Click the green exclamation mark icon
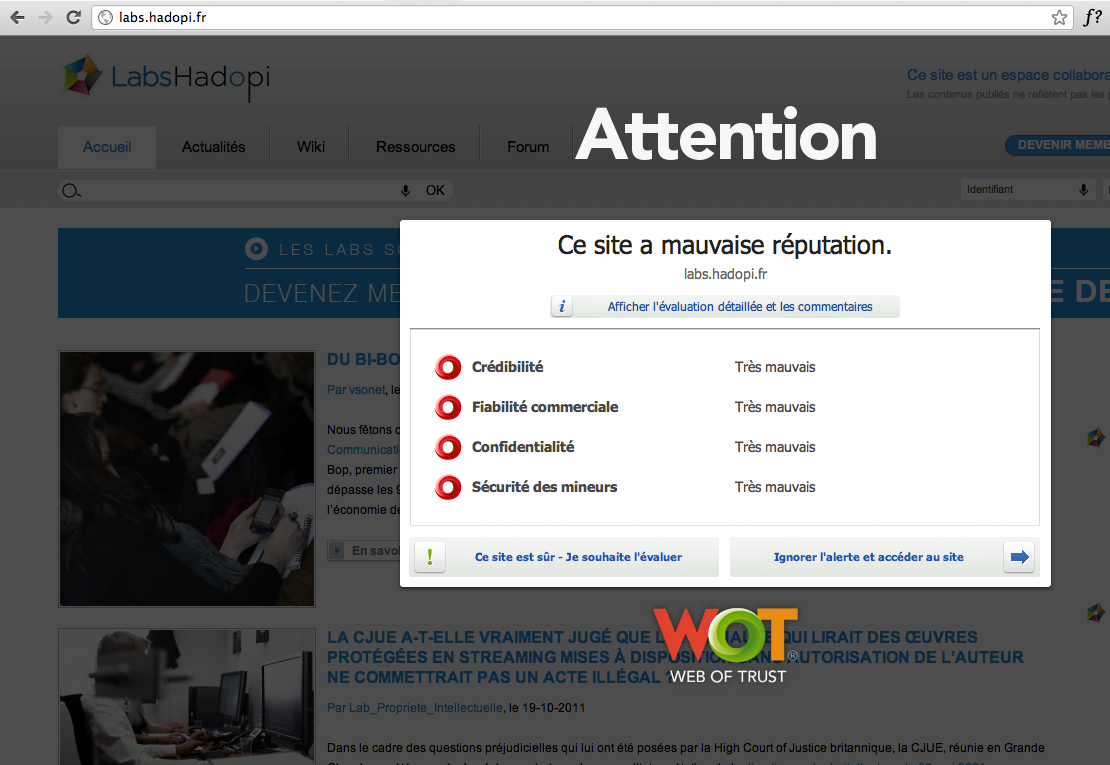 click(x=430, y=557)
